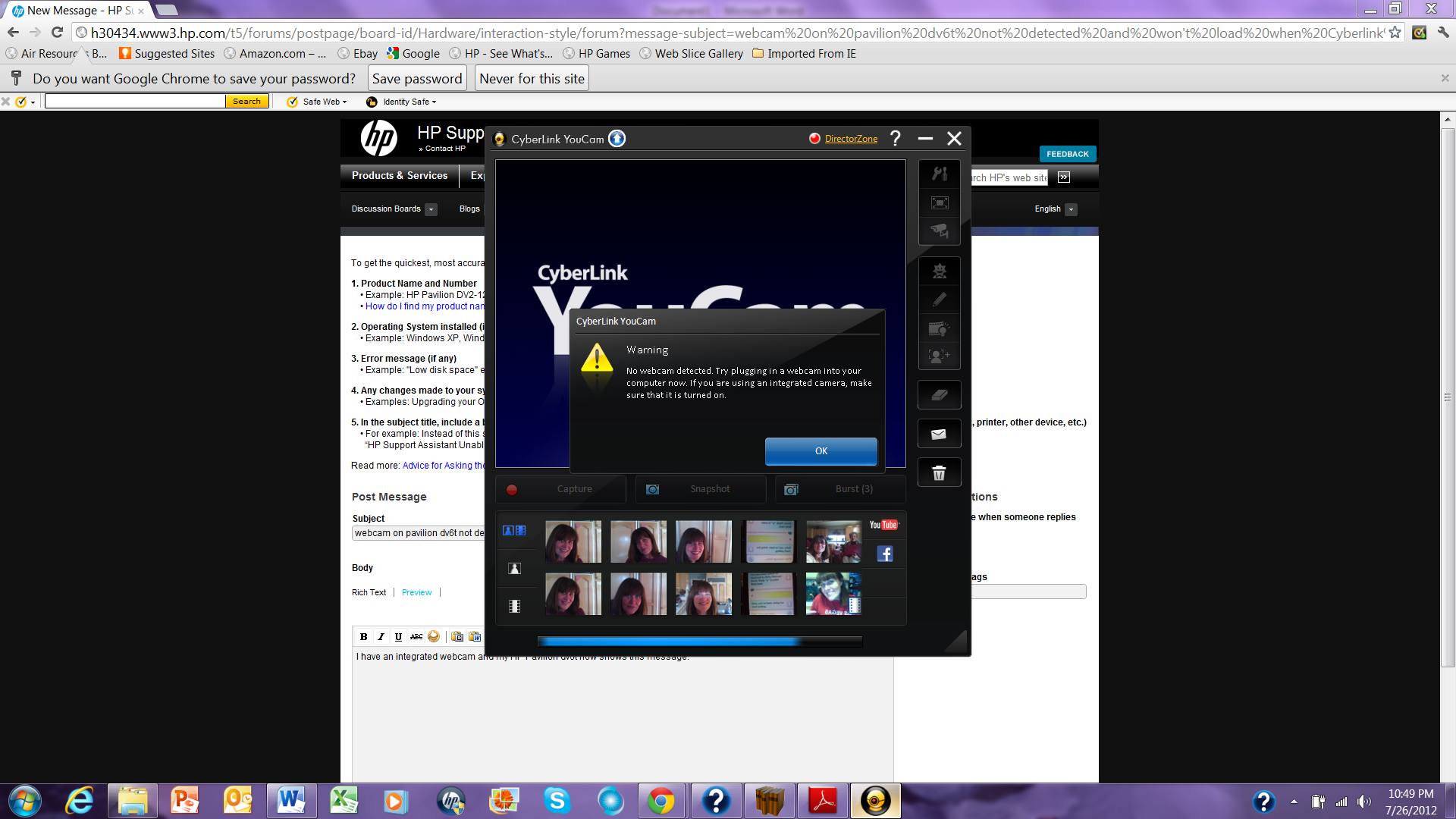Click the trash delete icon in YouCam
This screenshot has width=1456, height=819.
[x=939, y=473]
